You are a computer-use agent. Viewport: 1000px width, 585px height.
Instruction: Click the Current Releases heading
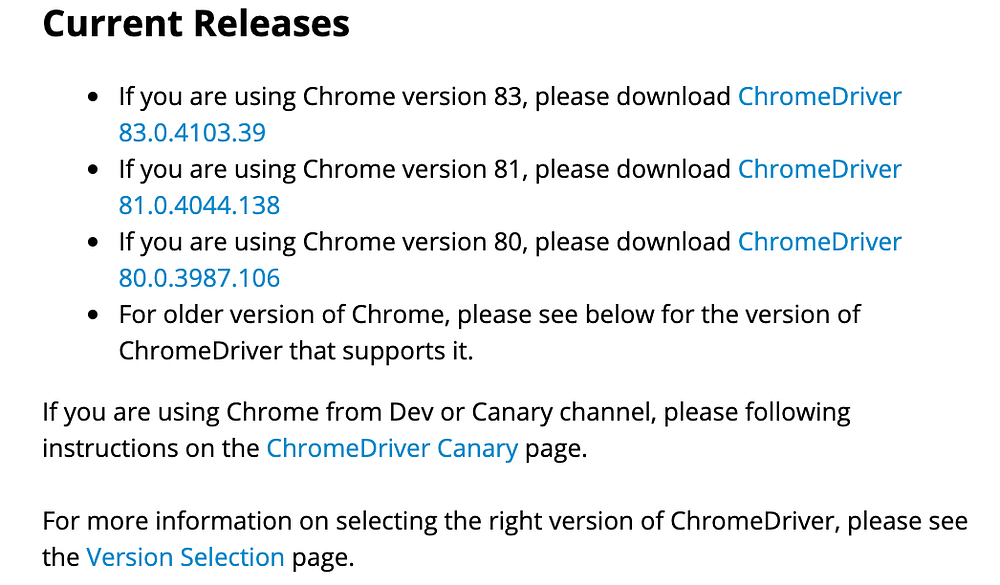coord(196,24)
